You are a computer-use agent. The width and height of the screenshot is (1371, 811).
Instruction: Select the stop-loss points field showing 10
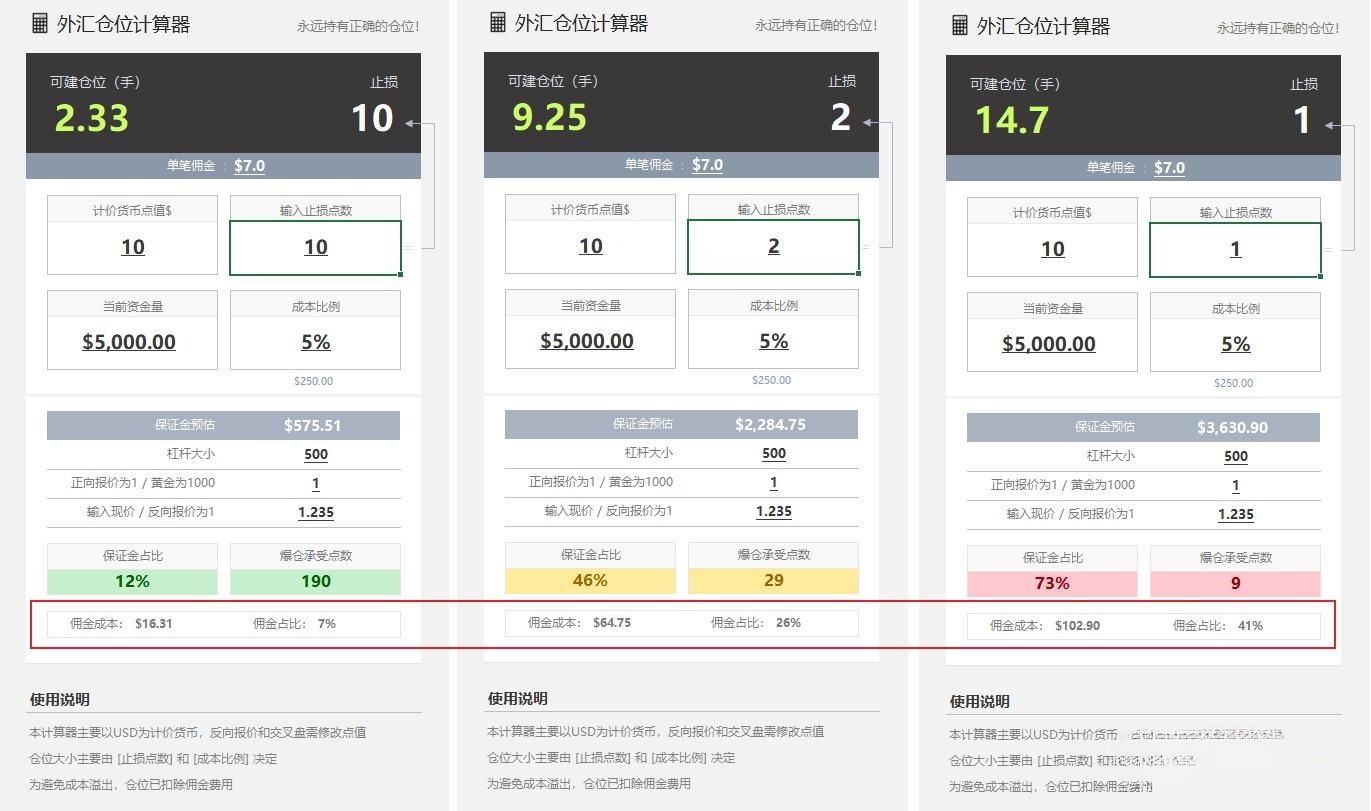[315, 247]
